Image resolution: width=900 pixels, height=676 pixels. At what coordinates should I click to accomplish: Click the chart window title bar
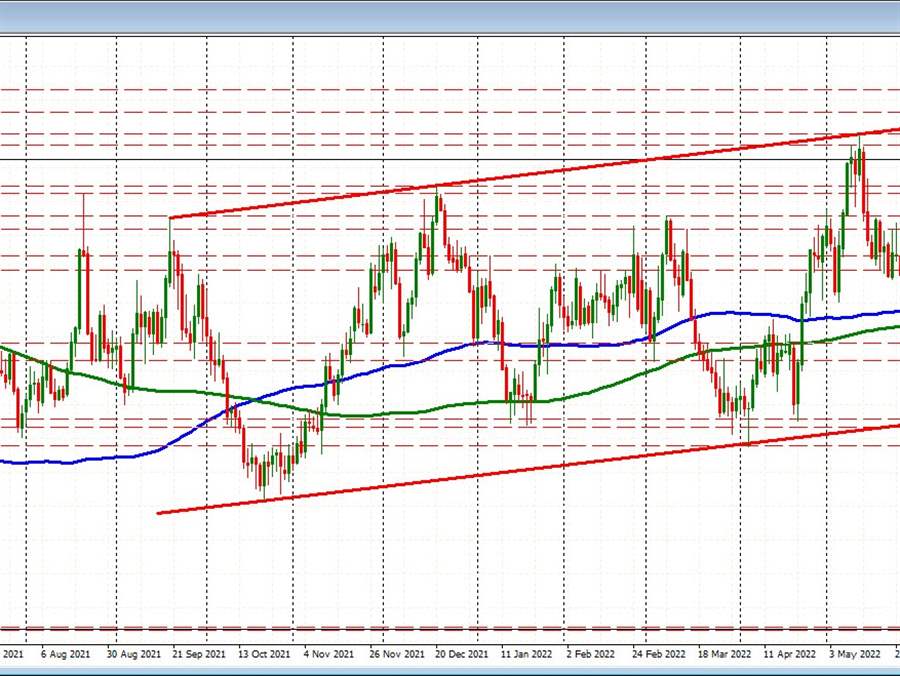[x=450, y=16]
